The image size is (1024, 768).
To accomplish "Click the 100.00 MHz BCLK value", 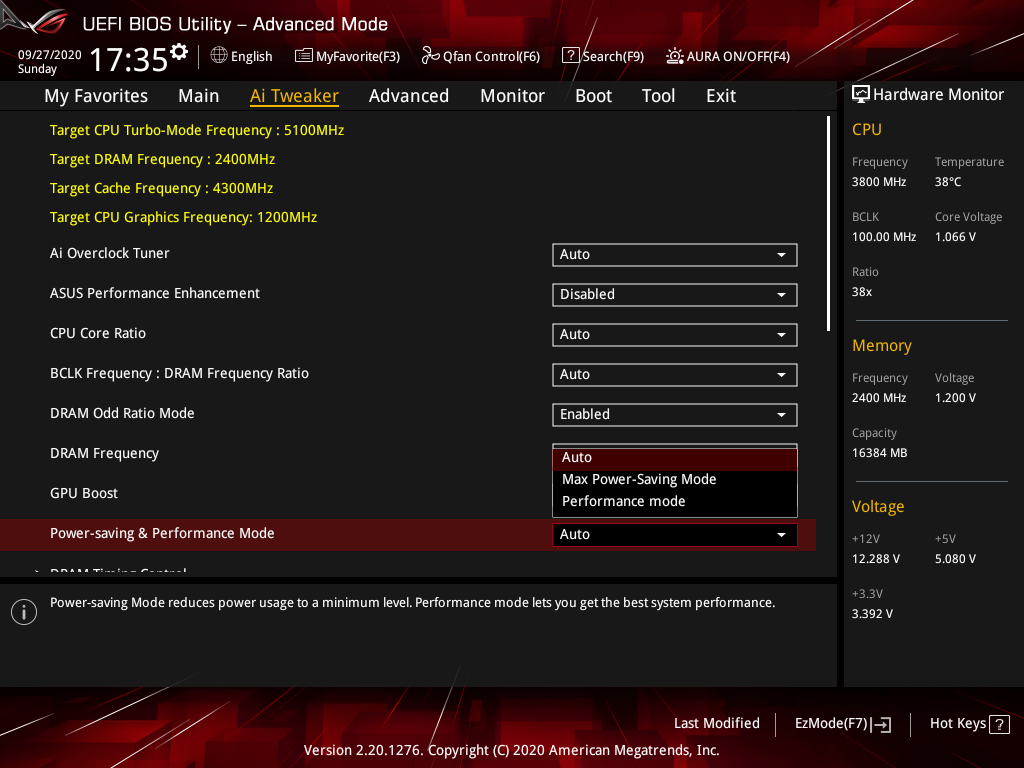I will (x=884, y=236).
